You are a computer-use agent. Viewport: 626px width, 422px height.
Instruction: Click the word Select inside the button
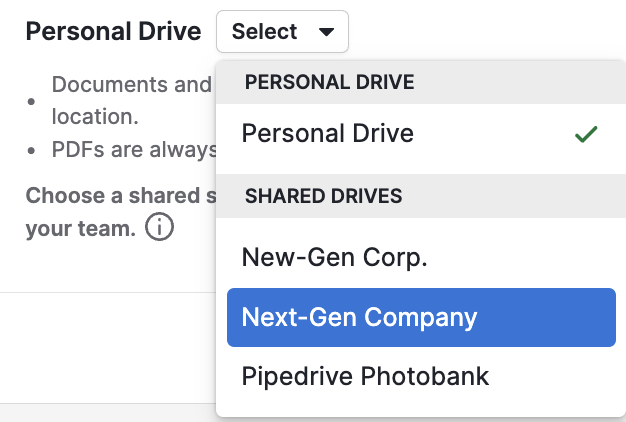(264, 32)
